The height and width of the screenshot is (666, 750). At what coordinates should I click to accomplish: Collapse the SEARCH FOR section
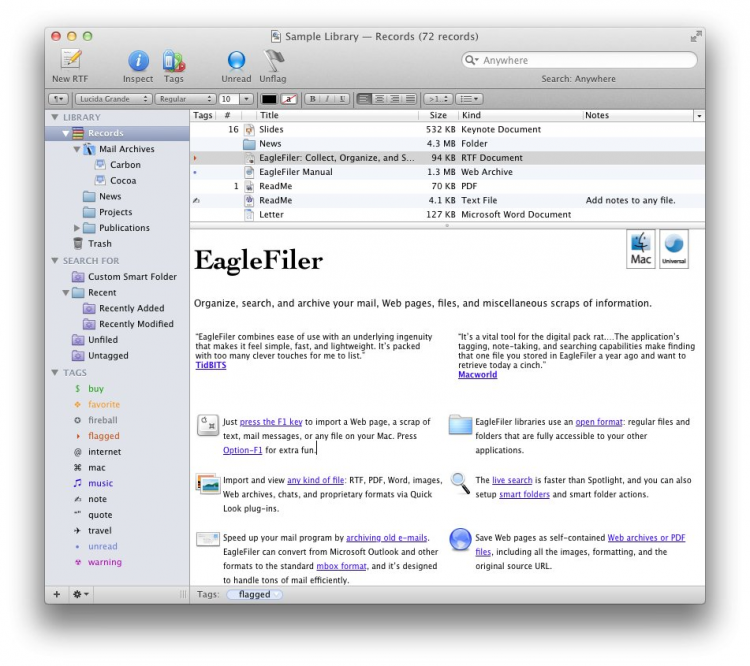(55, 260)
